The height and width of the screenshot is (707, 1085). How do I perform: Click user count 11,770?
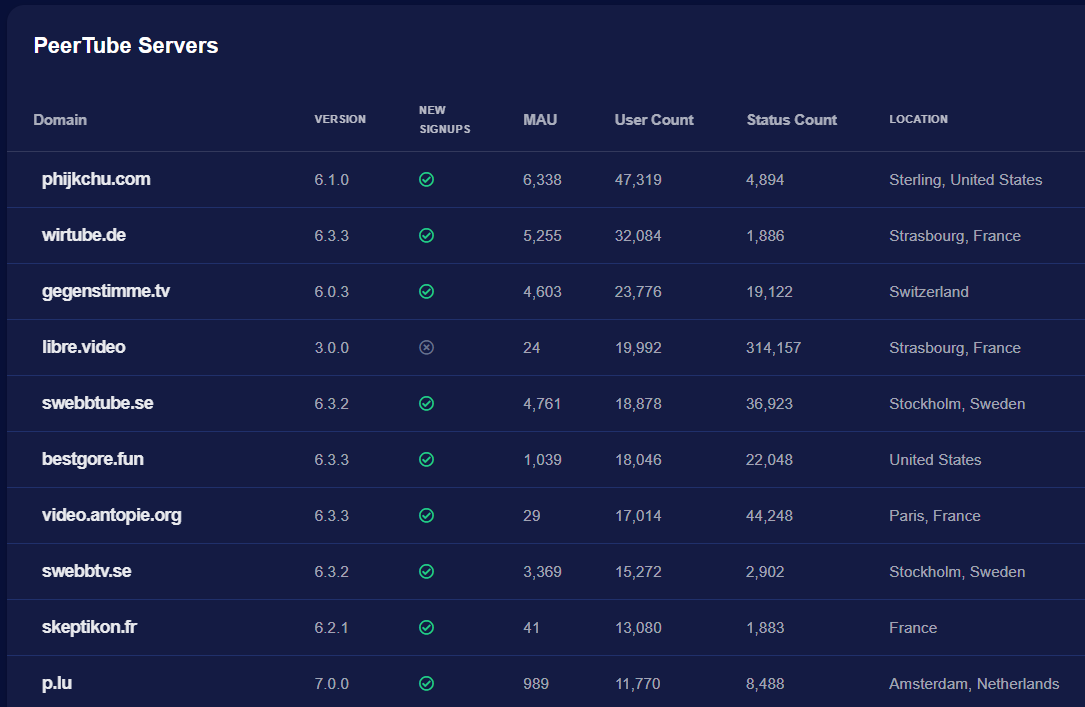click(638, 684)
